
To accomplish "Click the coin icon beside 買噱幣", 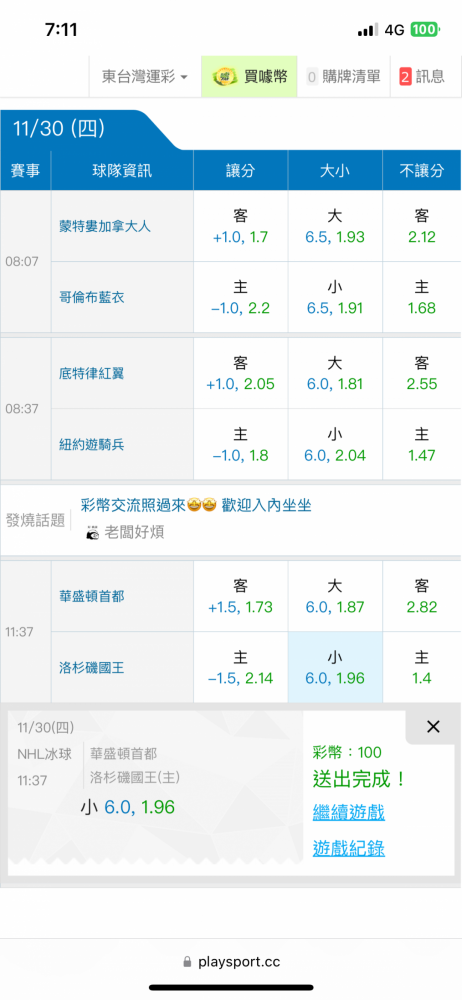I will [225, 77].
